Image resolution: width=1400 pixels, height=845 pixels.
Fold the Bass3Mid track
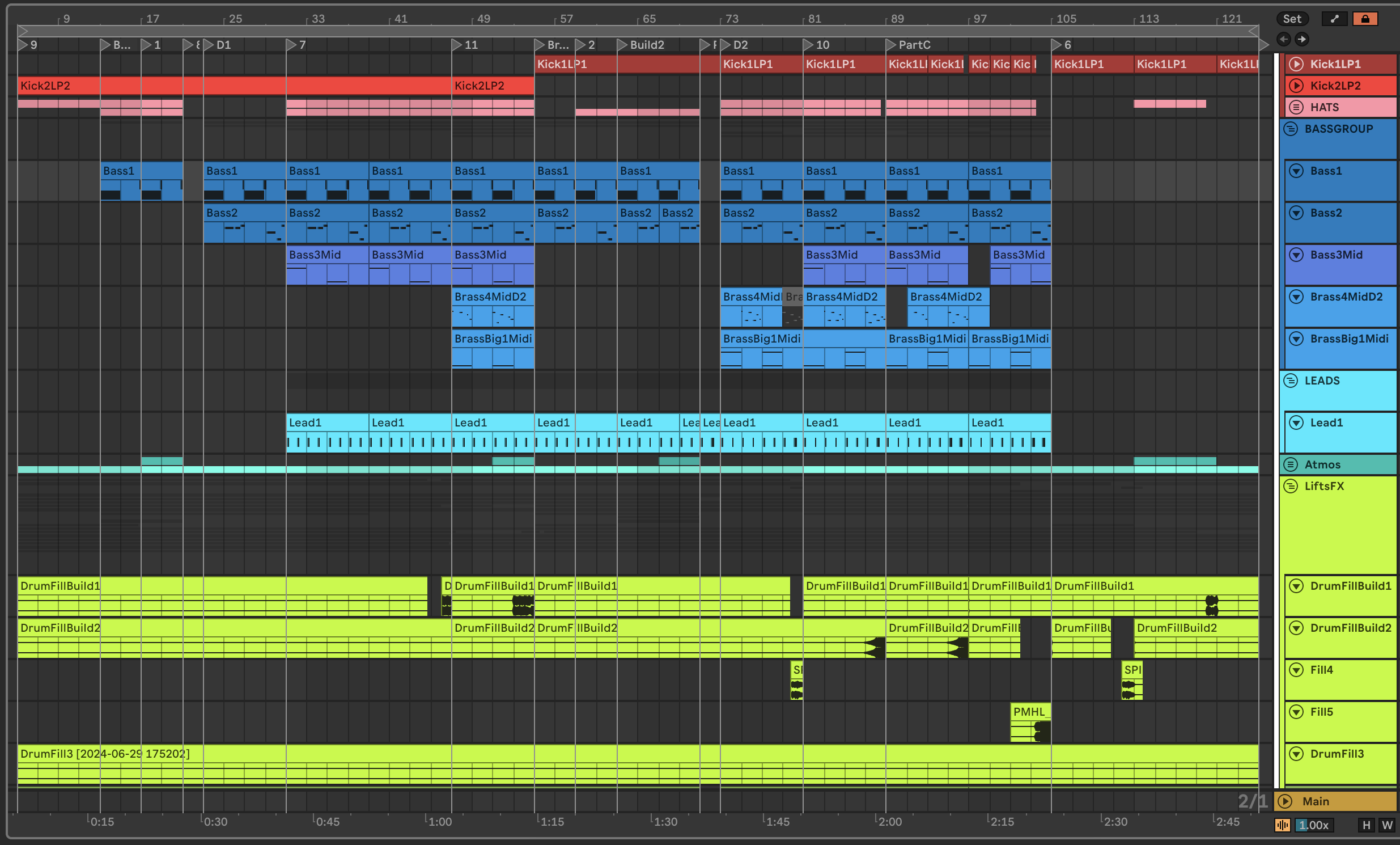(1296, 255)
